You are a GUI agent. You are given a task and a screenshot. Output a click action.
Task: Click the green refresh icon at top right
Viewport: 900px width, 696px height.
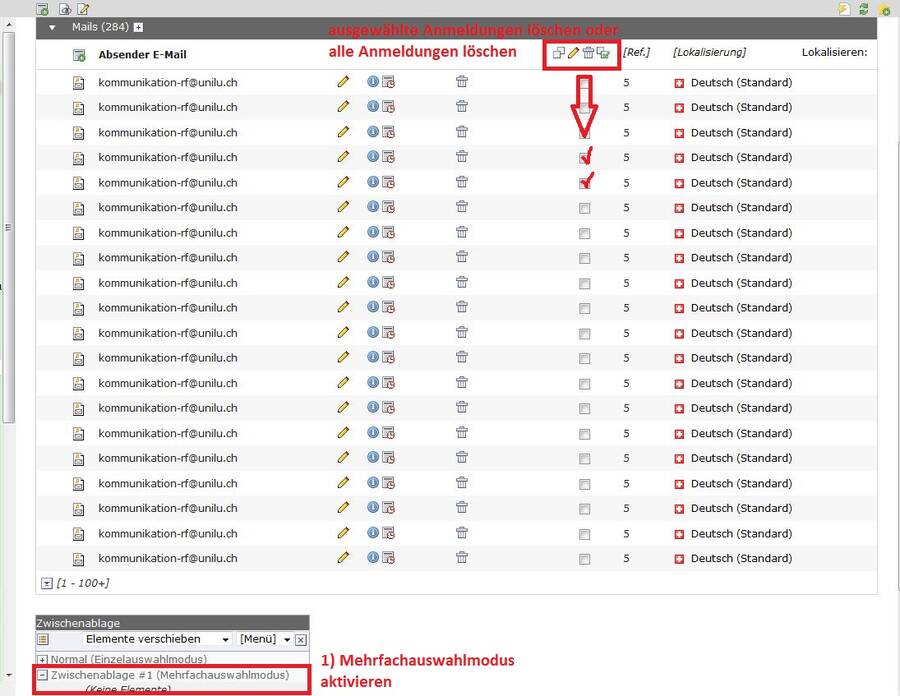864,9
